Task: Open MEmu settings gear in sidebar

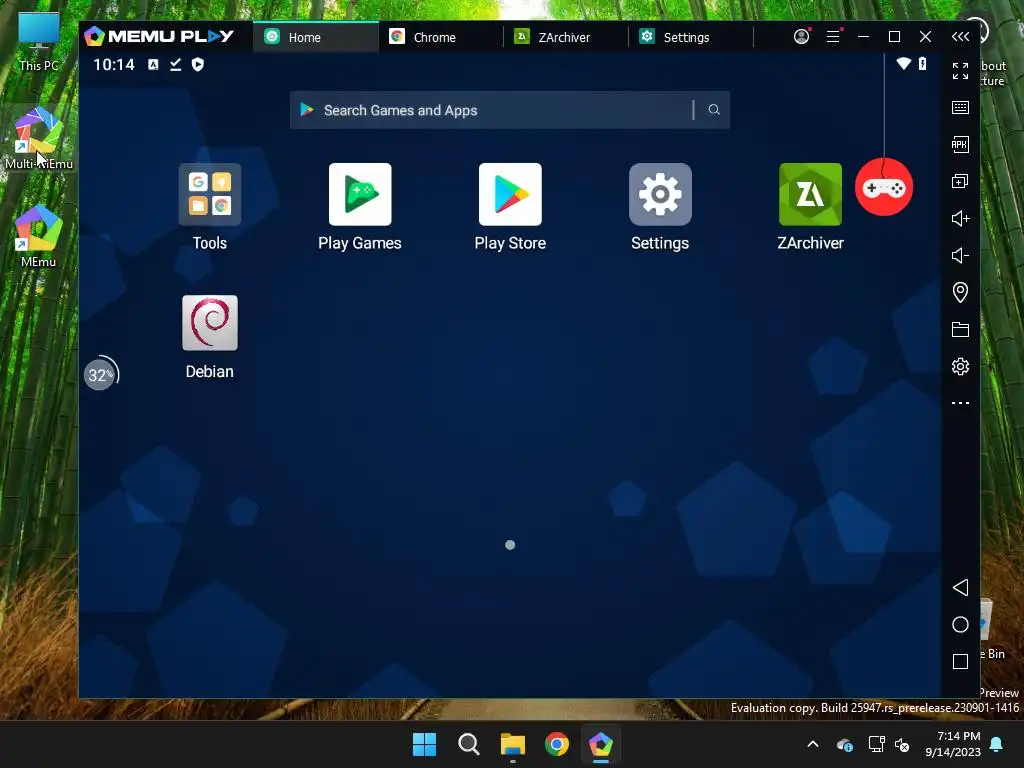Action: 960,366
